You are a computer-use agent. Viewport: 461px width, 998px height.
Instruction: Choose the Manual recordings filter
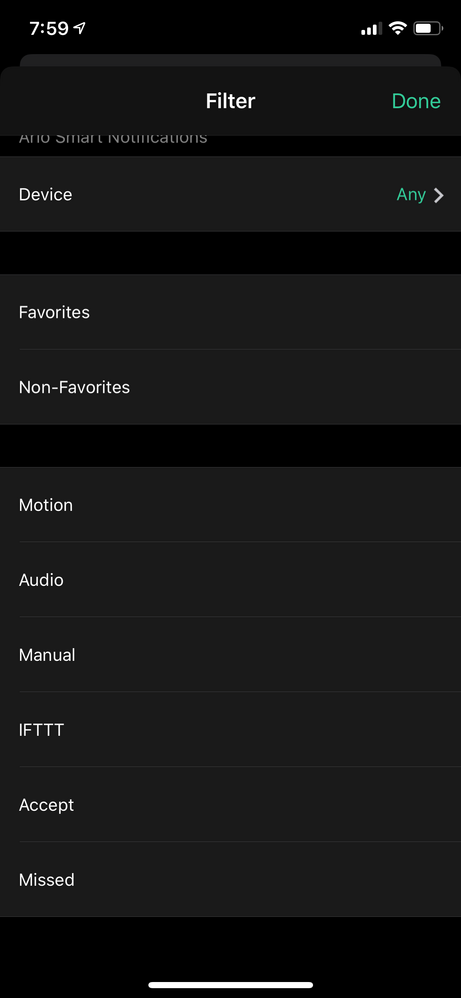230,654
